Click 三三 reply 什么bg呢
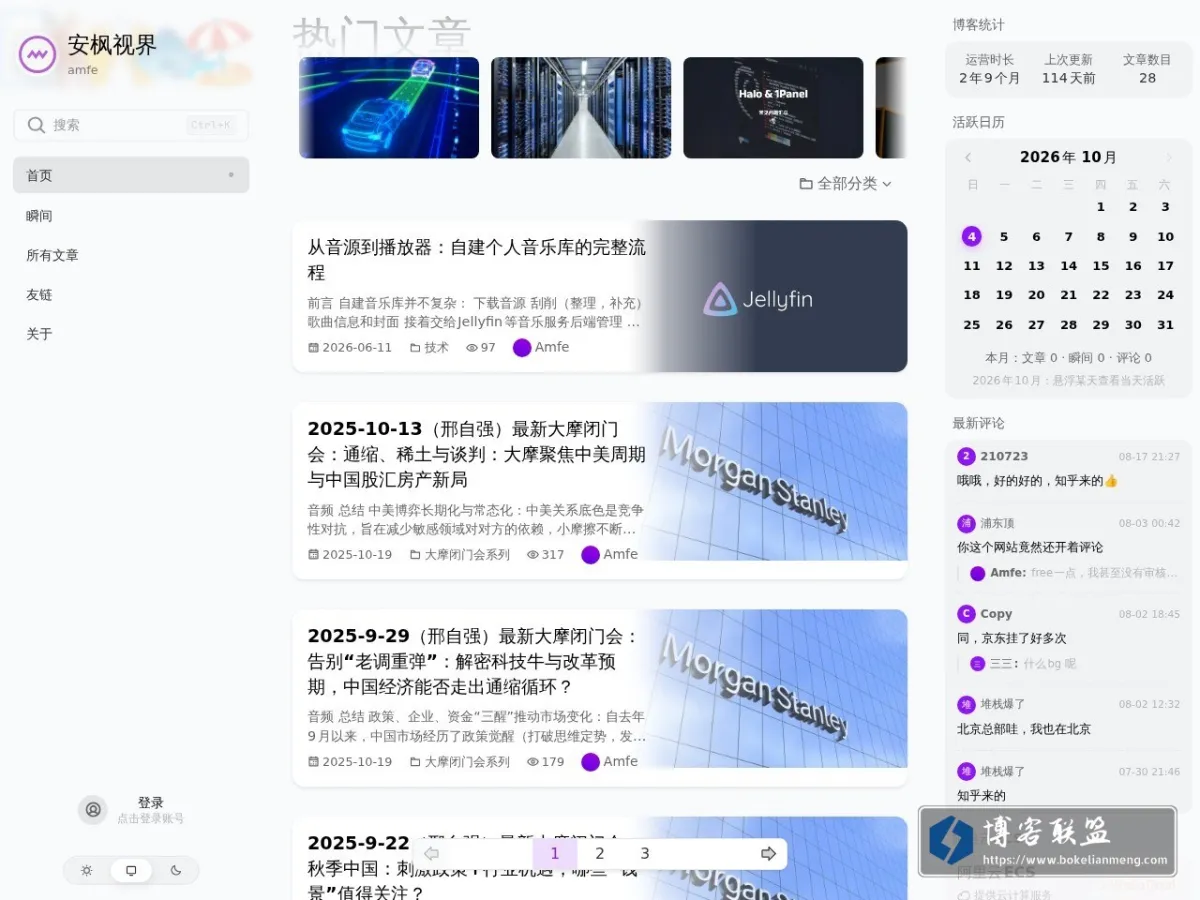 1023,663
